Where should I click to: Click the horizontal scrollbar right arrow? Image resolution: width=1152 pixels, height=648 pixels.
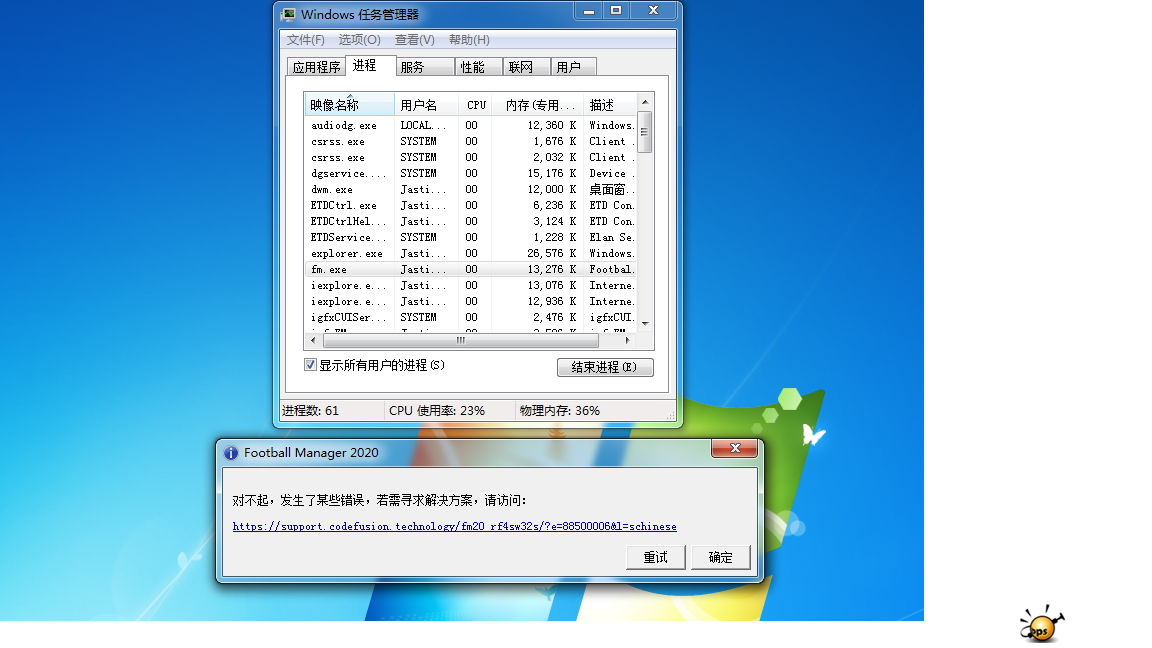628,340
